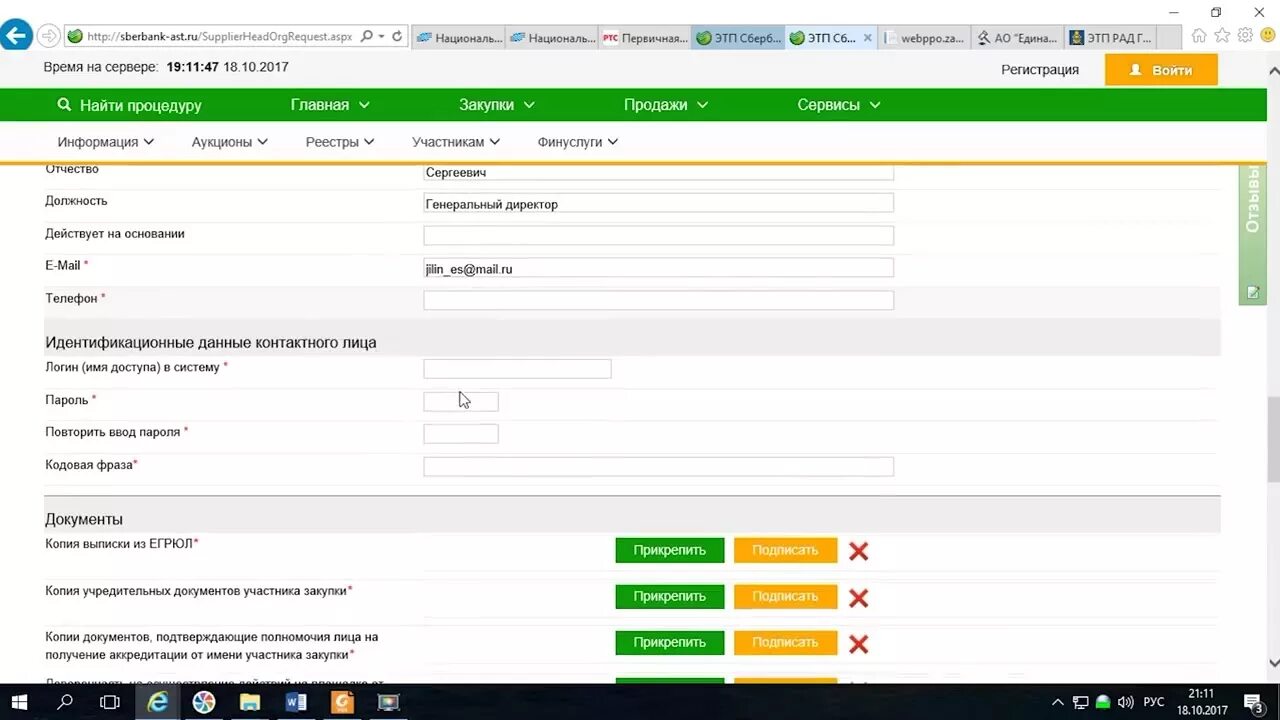The width and height of the screenshot is (1280, 720).
Task: Expand the Участникам submenu
Action: 456,142
